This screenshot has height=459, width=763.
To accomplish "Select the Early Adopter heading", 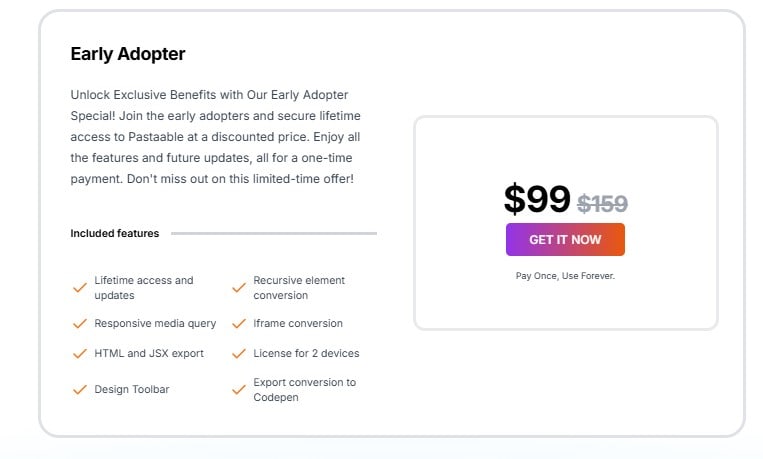I will coord(127,54).
